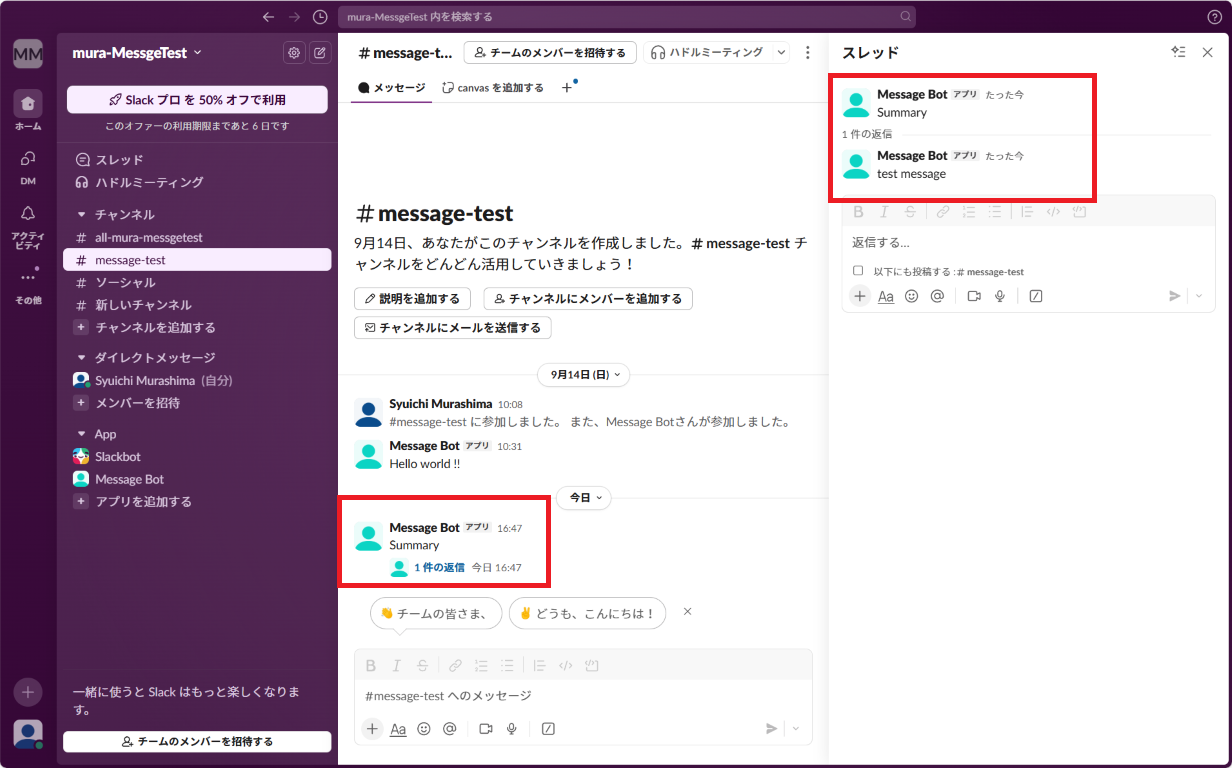The height and width of the screenshot is (768, 1232).
Task: Check the also post to #message-test box
Action: click(x=858, y=271)
